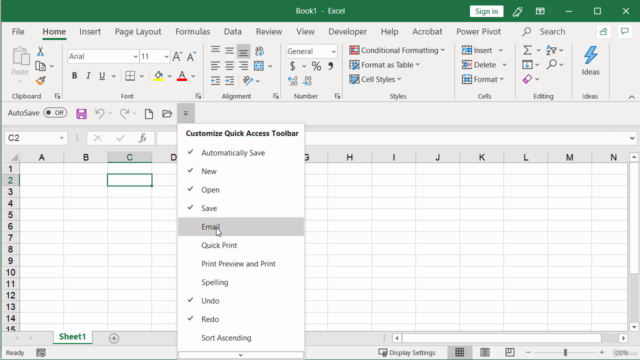Uncheck Save in Customize Quick Access menu
The width and height of the screenshot is (640, 360).
[241, 208]
